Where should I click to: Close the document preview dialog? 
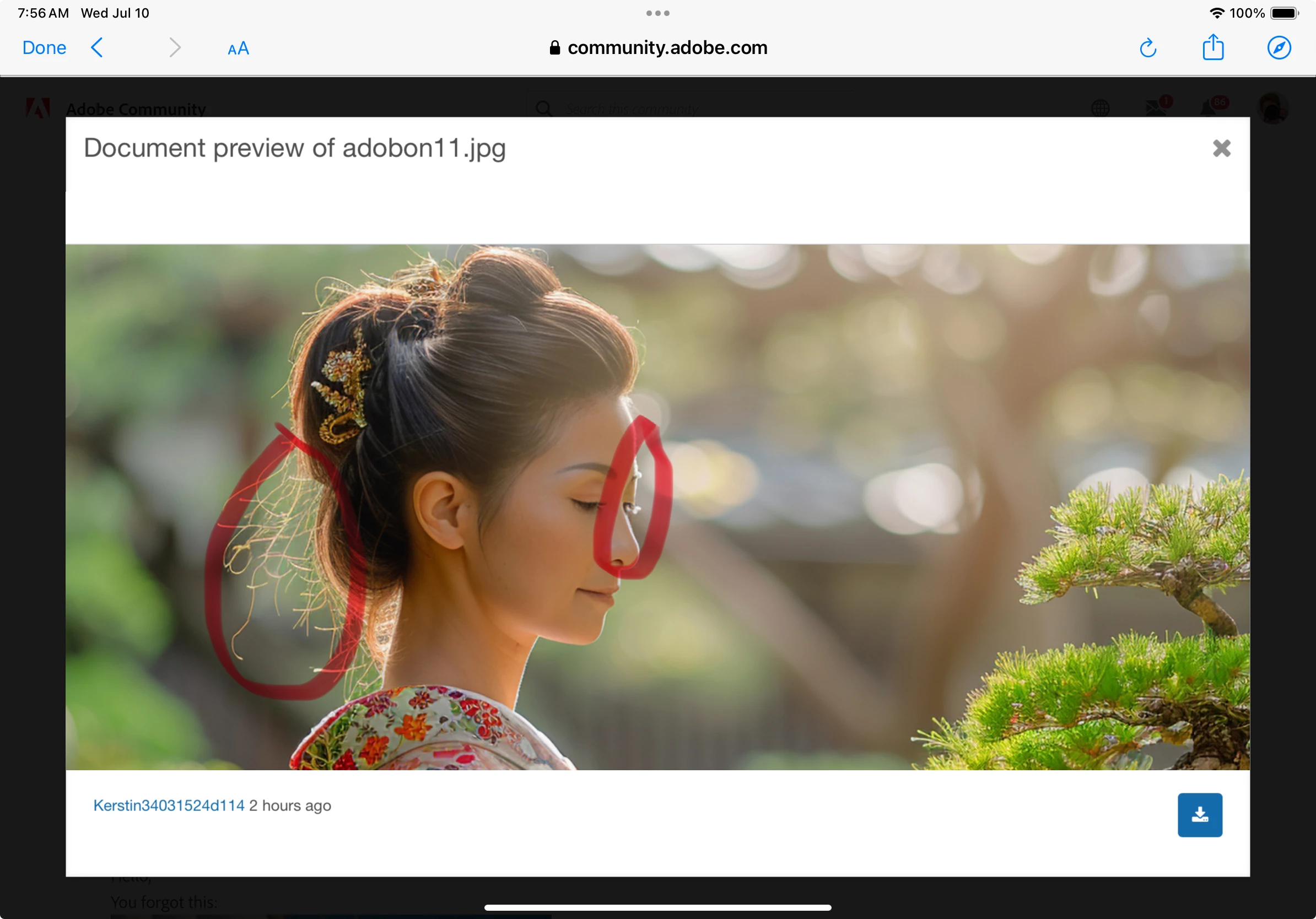point(1221,148)
